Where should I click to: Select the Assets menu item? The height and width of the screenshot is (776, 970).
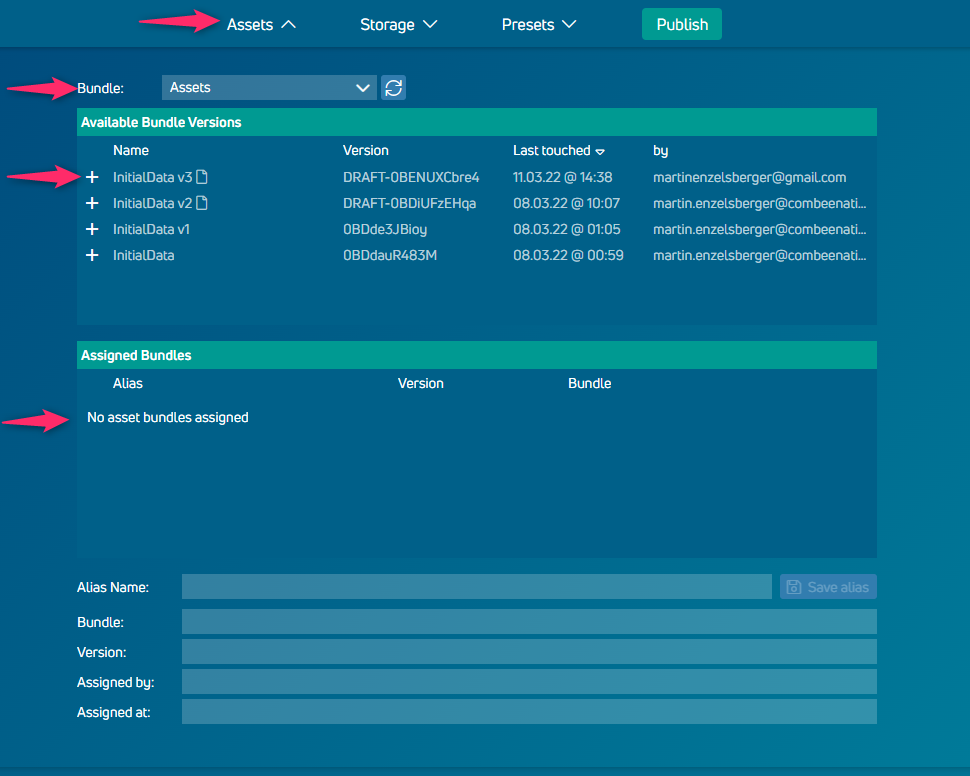[250, 24]
